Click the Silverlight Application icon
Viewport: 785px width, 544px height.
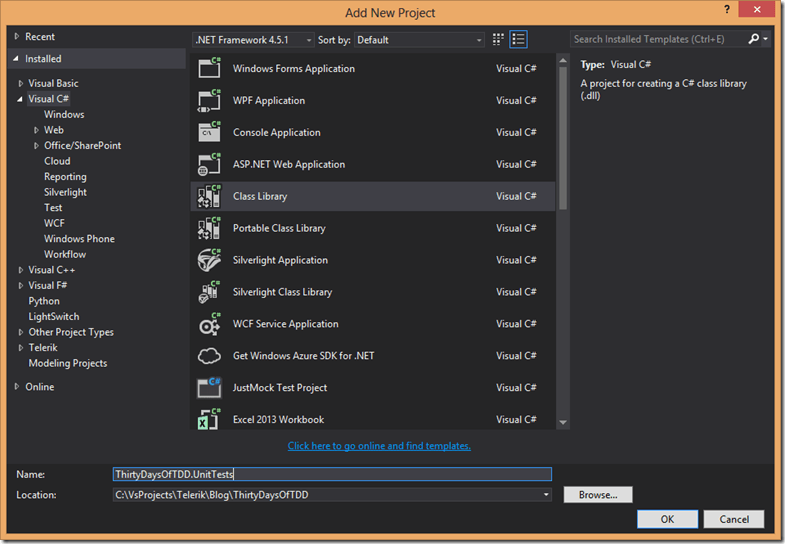click(209, 260)
